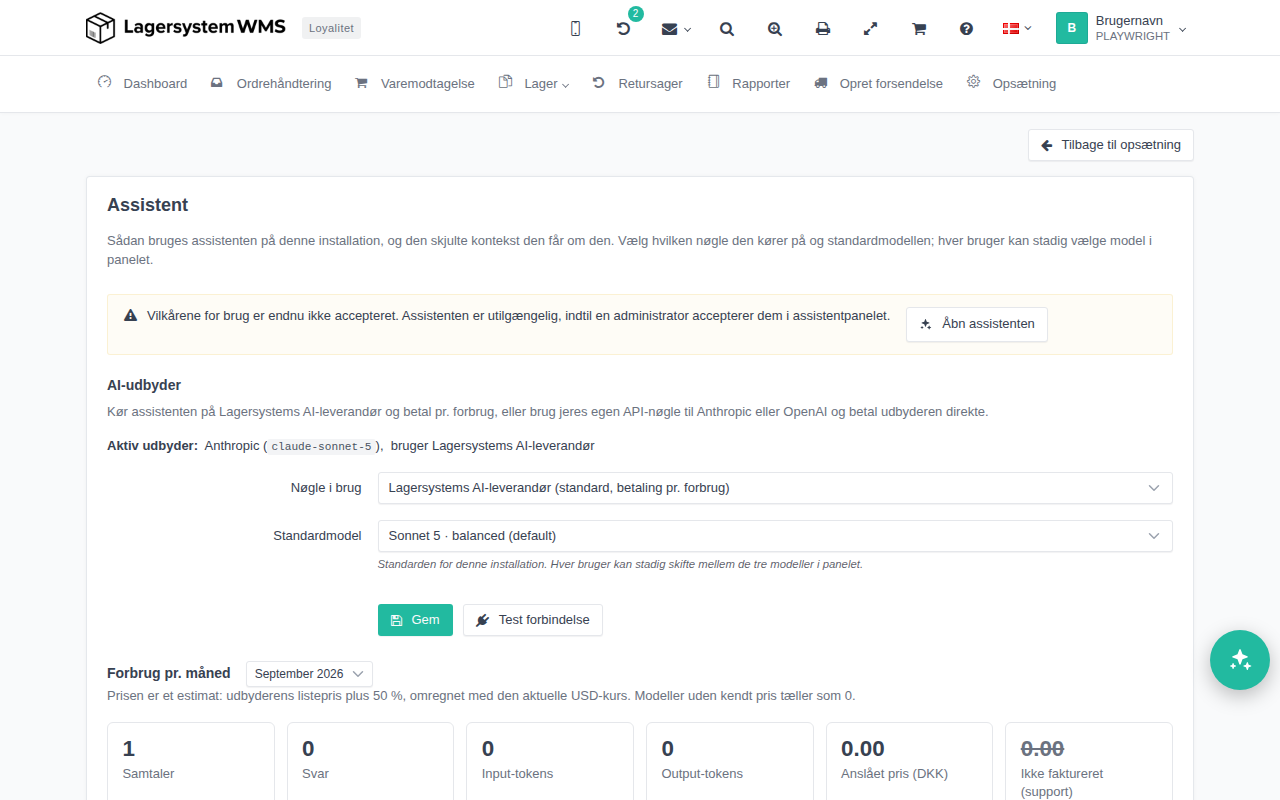1280x800 pixels.
Task: Click the Anslået pris (DKK) card
Action: [x=910, y=761]
